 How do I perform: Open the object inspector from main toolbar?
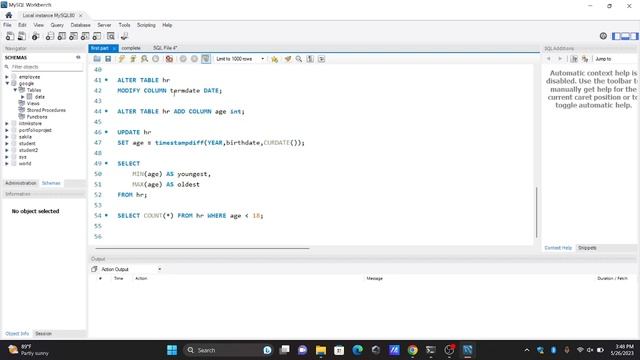tap(36, 36)
